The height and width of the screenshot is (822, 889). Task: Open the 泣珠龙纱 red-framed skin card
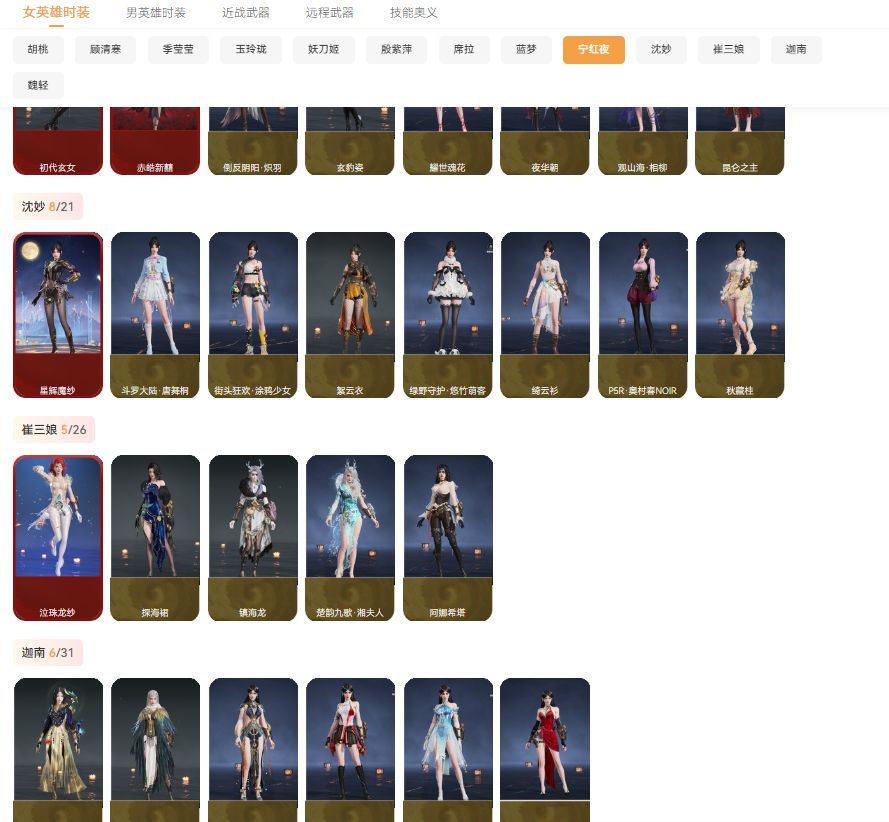(x=58, y=538)
